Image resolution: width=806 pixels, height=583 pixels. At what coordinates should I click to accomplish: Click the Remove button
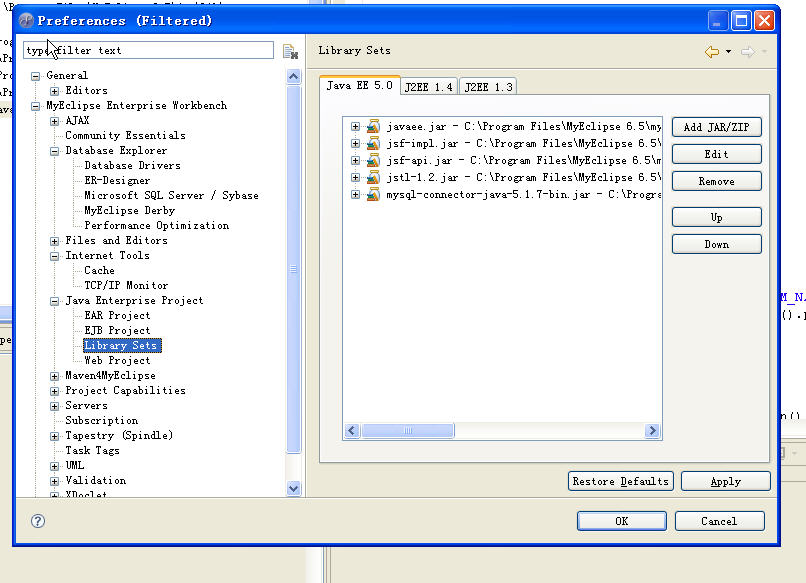[x=717, y=181]
